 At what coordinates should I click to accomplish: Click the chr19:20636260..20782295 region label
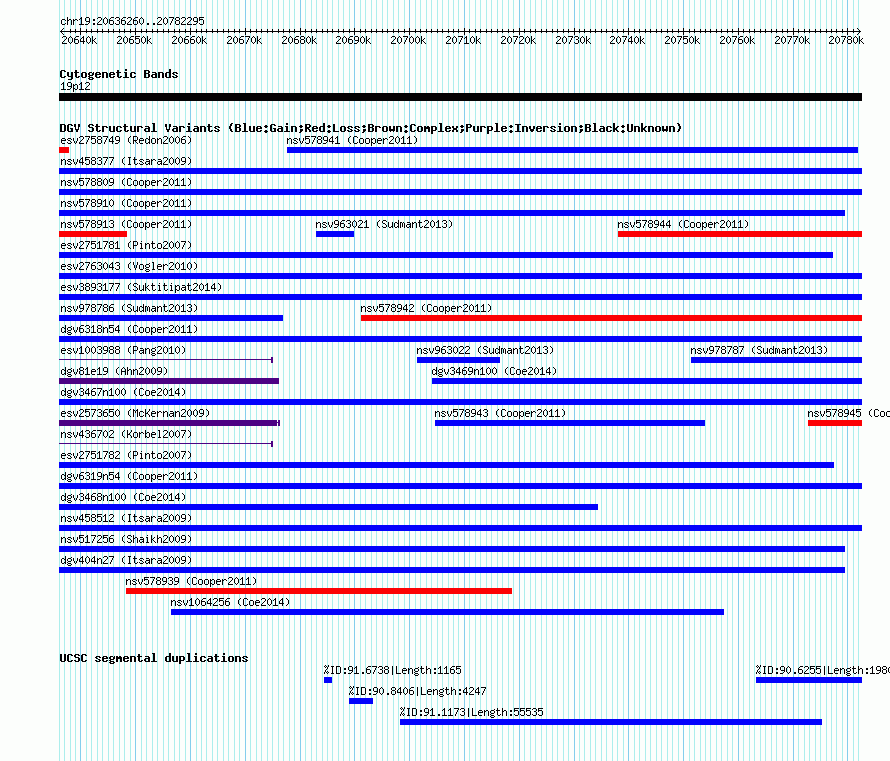pyautogui.click(x=132, y=21)
